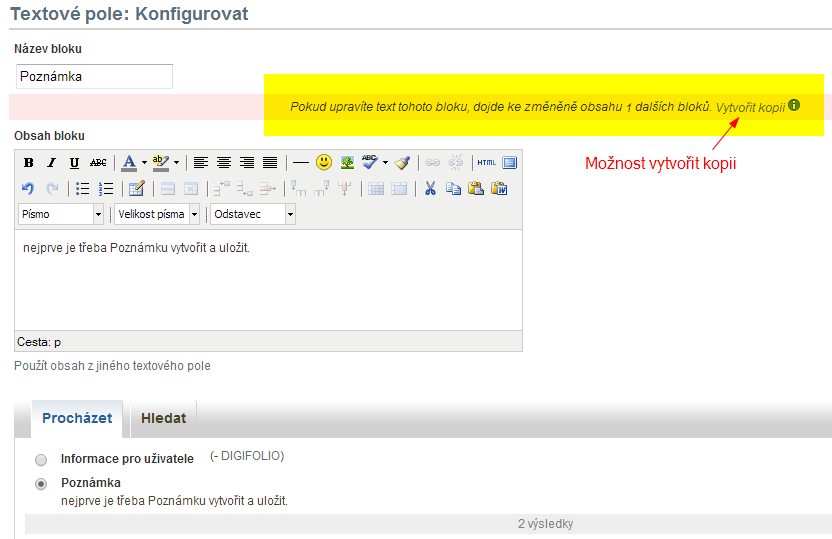Click the 'Vytvořit kopii' link

[750, 107]
